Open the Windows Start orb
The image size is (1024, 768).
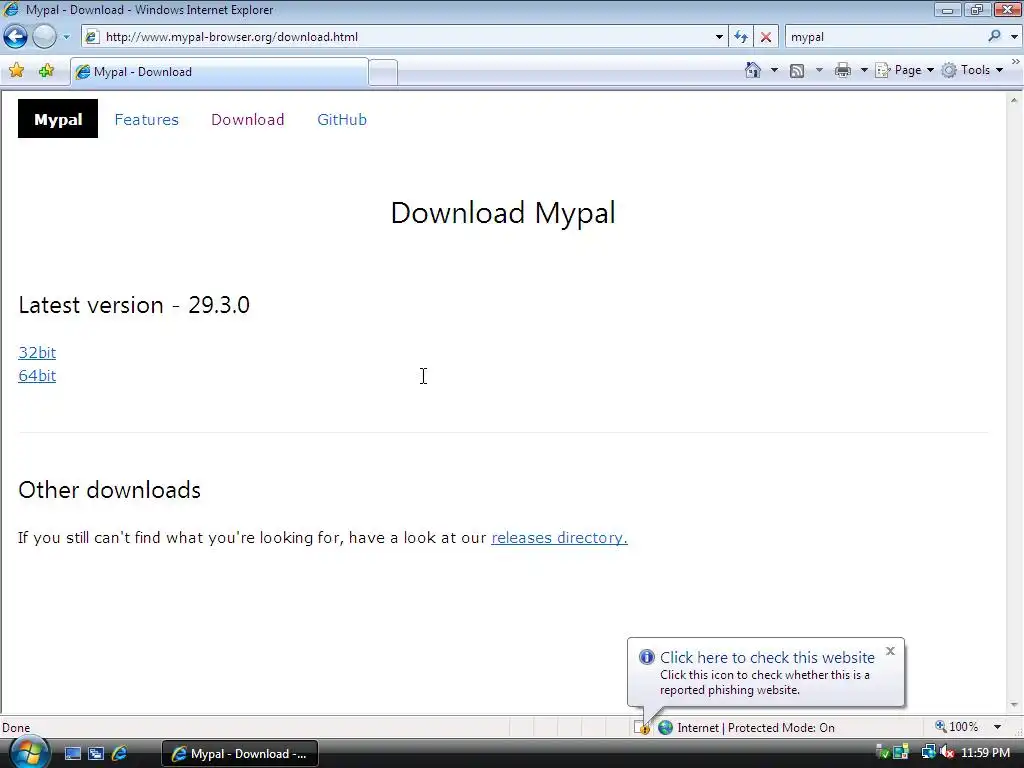tap(29, 754)
